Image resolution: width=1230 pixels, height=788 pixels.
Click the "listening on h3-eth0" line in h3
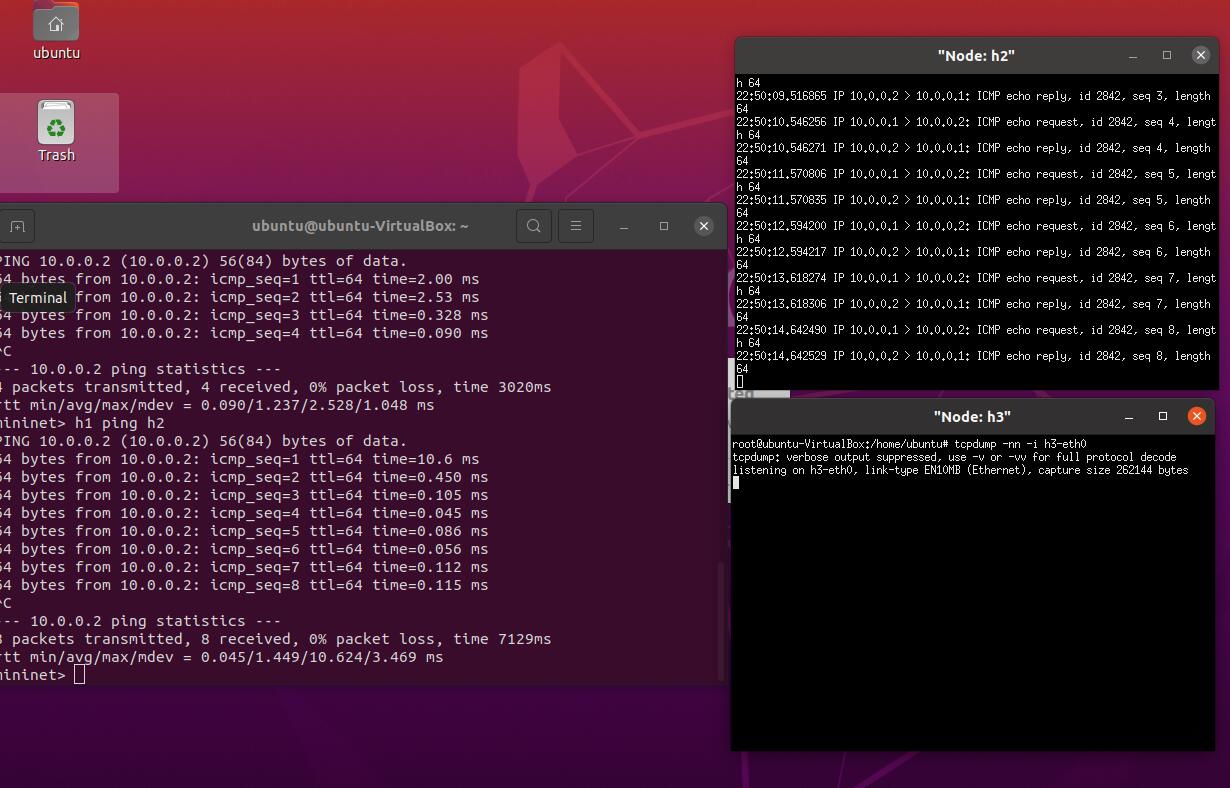(960, 470)
